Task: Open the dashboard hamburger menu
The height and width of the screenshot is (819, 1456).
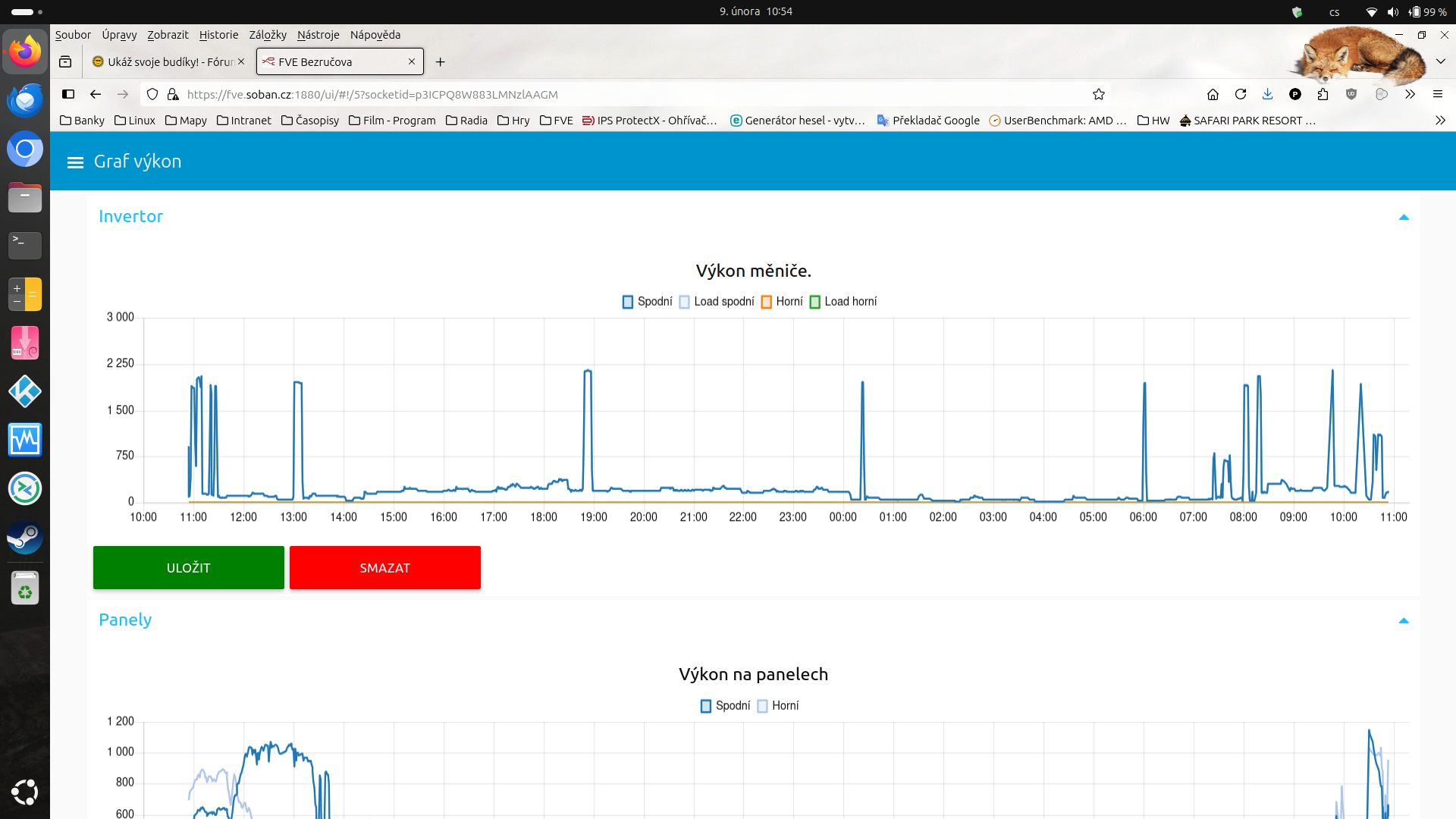Action: point(75,162)
